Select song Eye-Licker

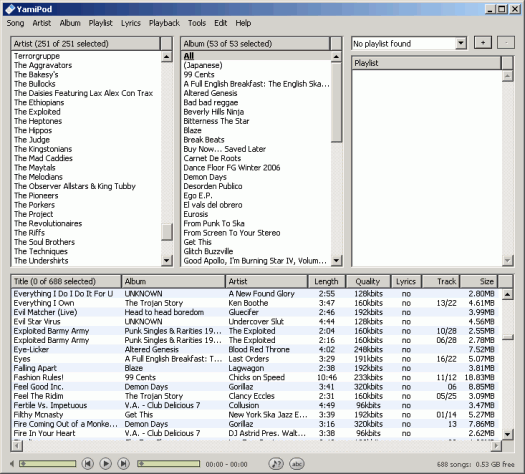[x=255, y=349]
